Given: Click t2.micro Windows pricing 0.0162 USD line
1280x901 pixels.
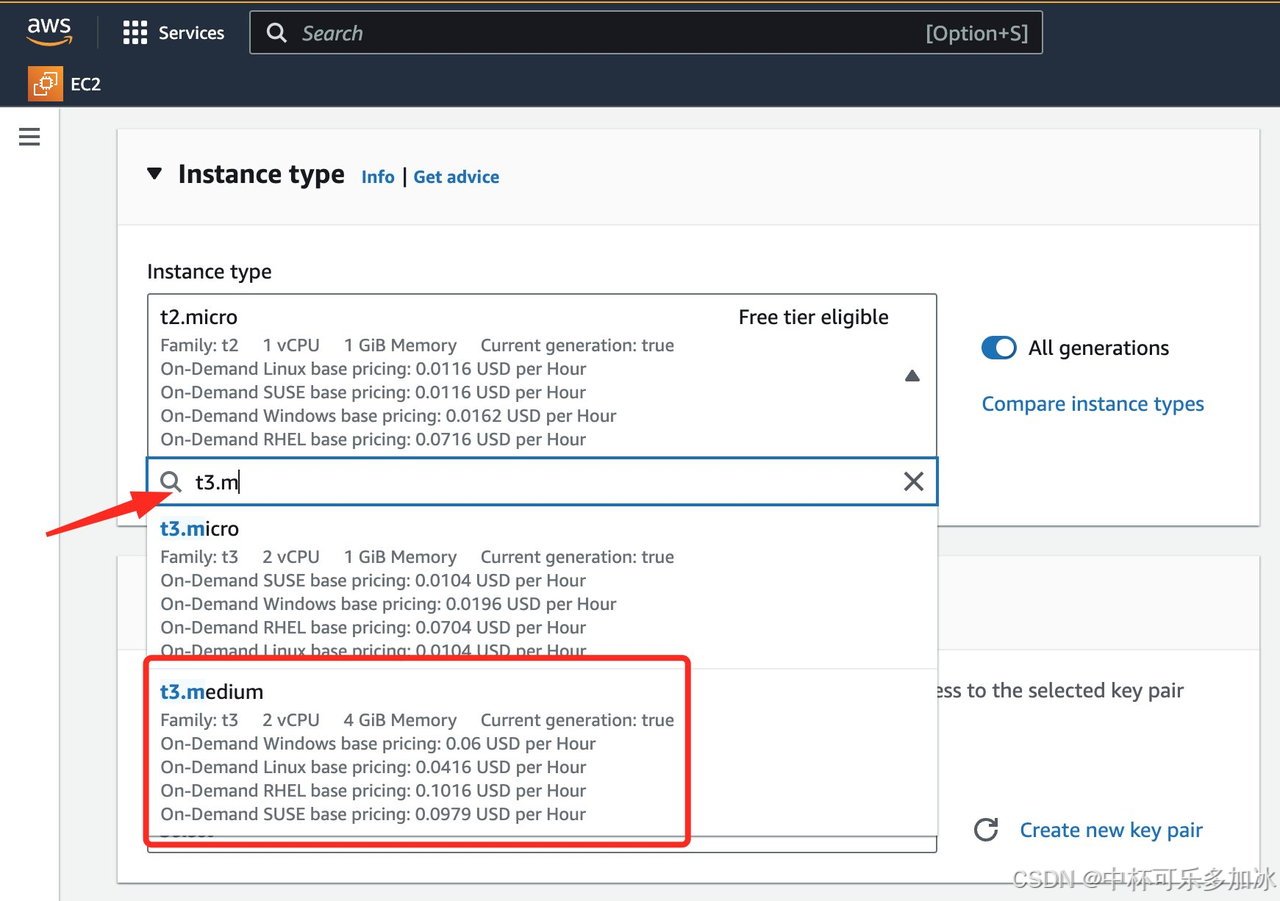Looking at the screenshot, I should click(388, 416).
